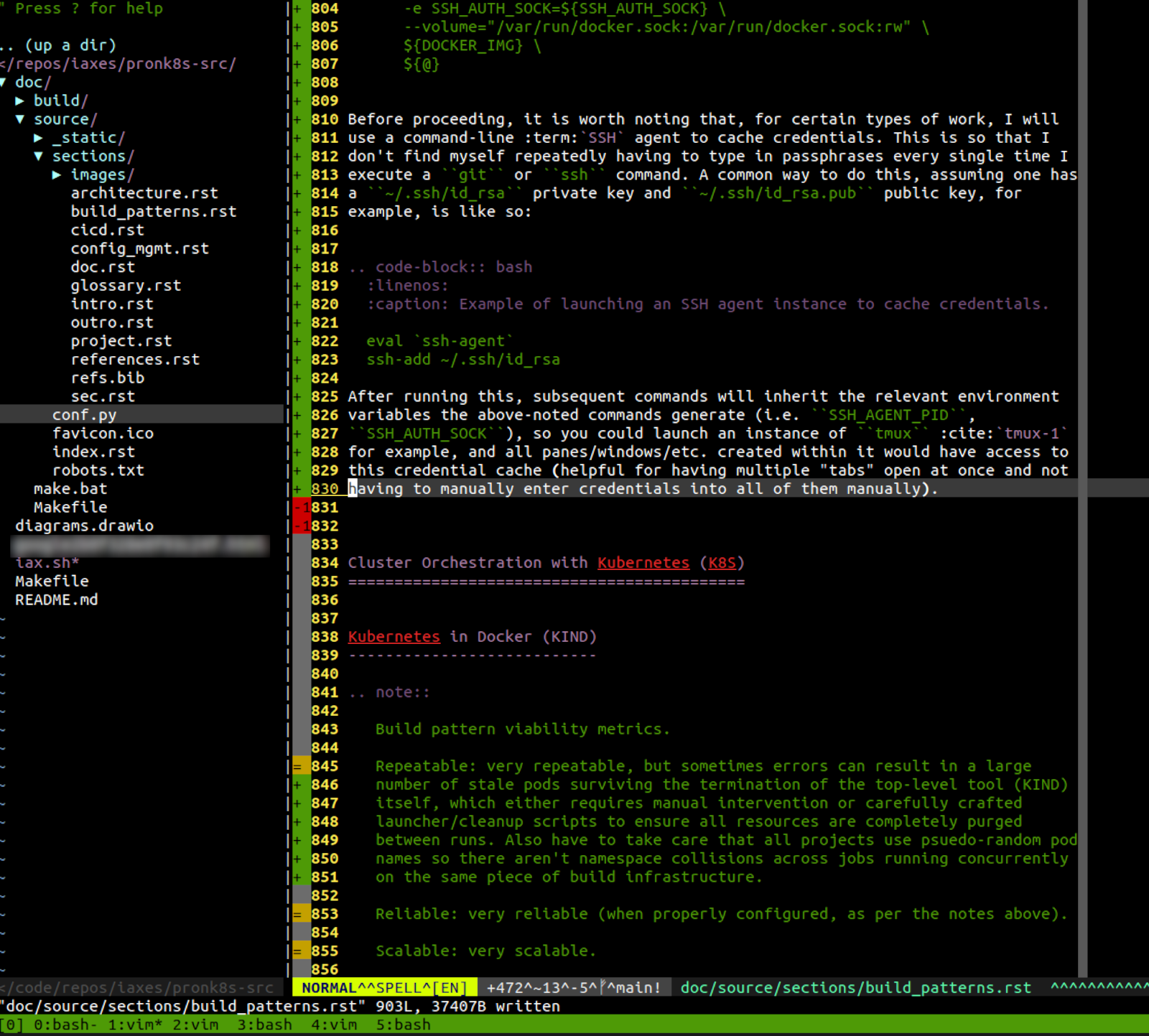This screenshot has width=1149, height=1036.
Task: Go up a directory with '.. (up a dir)'
Action: [58, 45]
